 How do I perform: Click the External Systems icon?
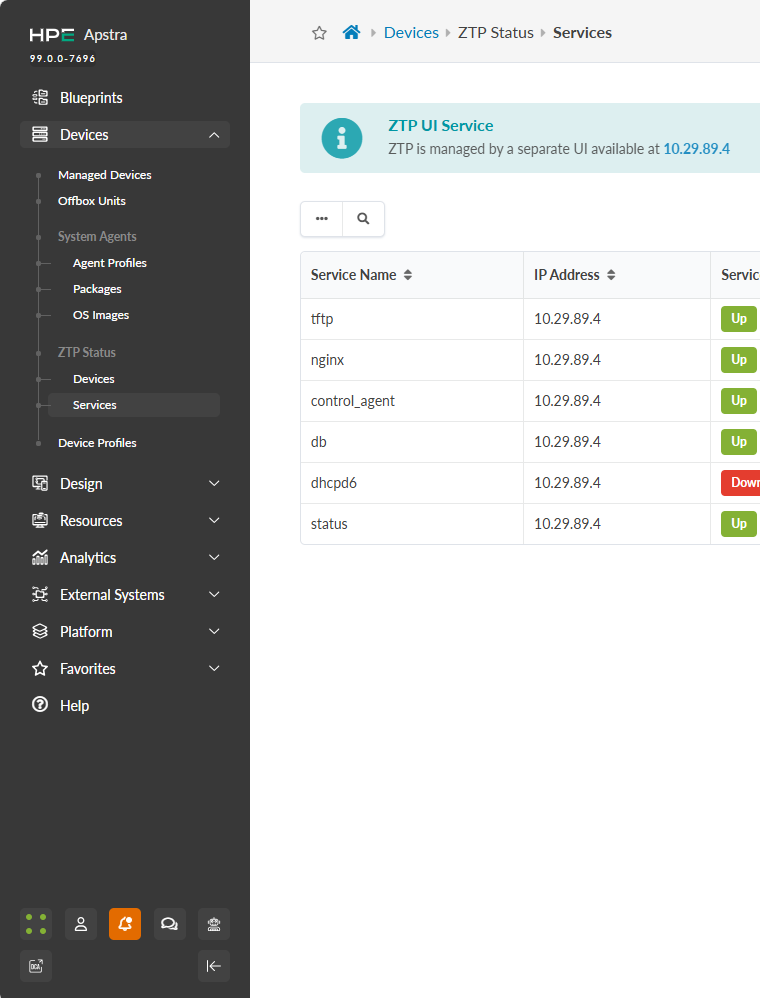[40, 594]
